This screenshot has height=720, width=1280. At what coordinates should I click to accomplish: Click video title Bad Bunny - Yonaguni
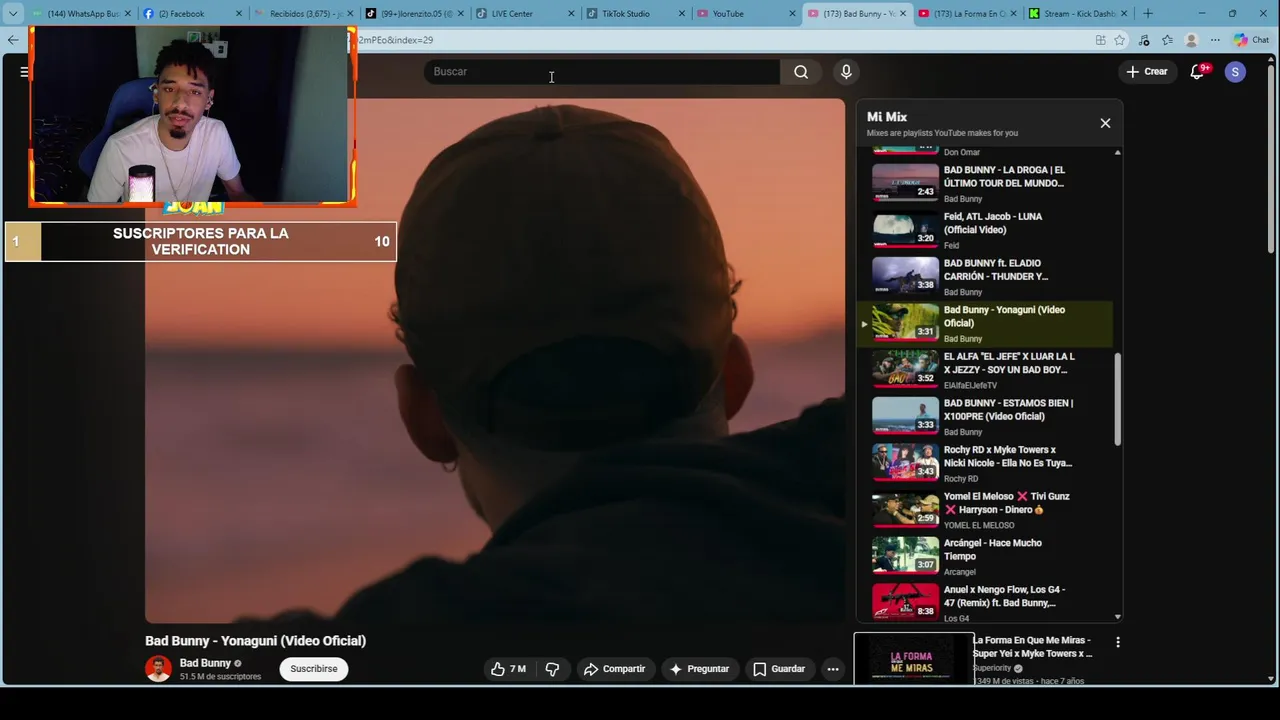tap(255, 641)
